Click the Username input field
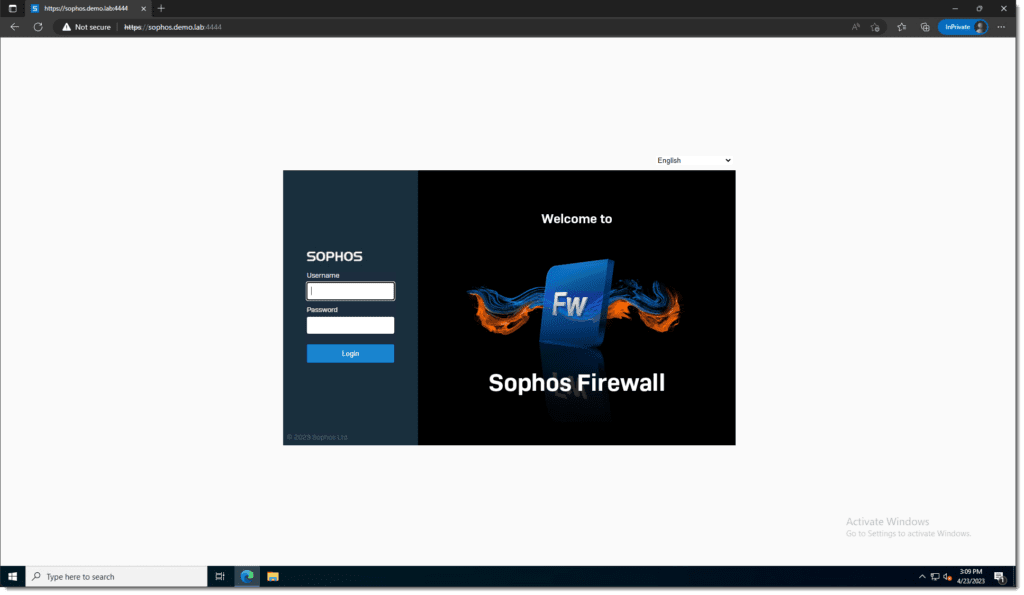The image size is (1024, 595). (351, 291)
